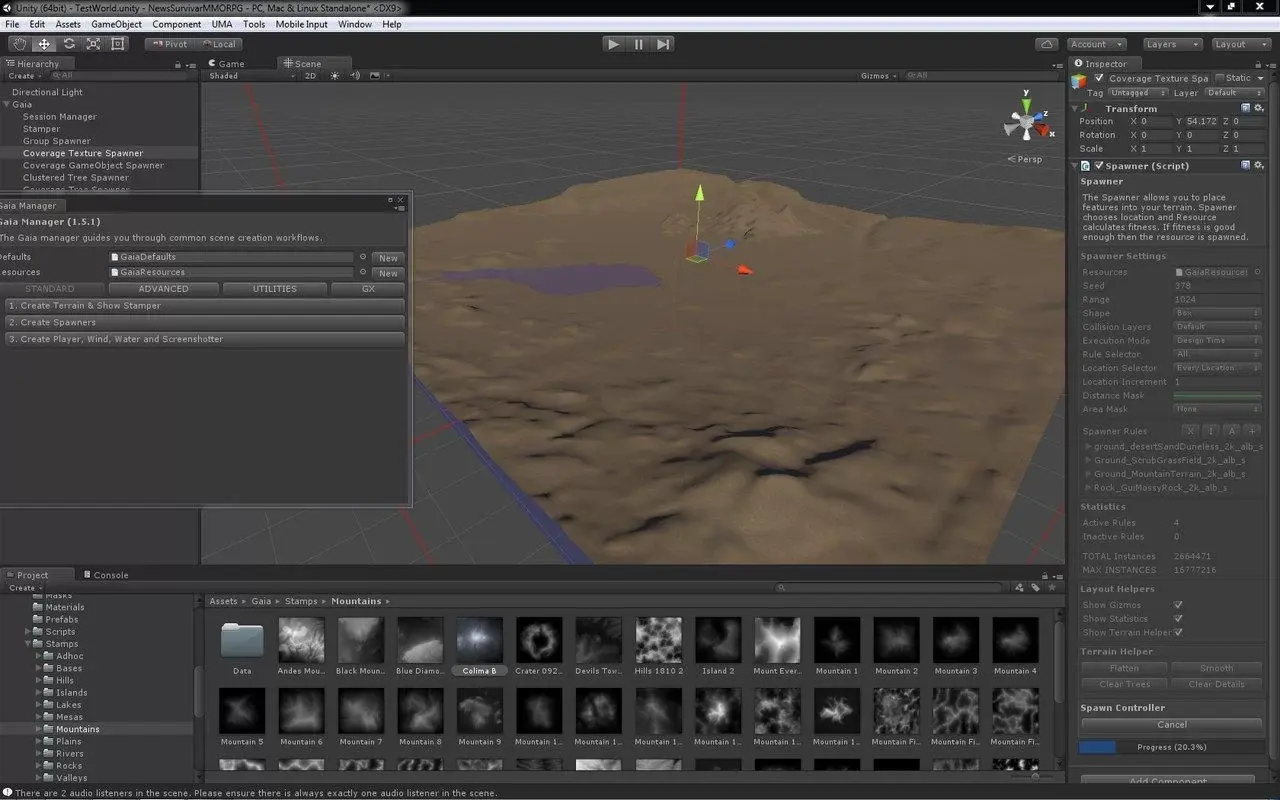Toggle the GameObject active checkbox
Screen dimensions: 1280x800
click(1100, 78)
